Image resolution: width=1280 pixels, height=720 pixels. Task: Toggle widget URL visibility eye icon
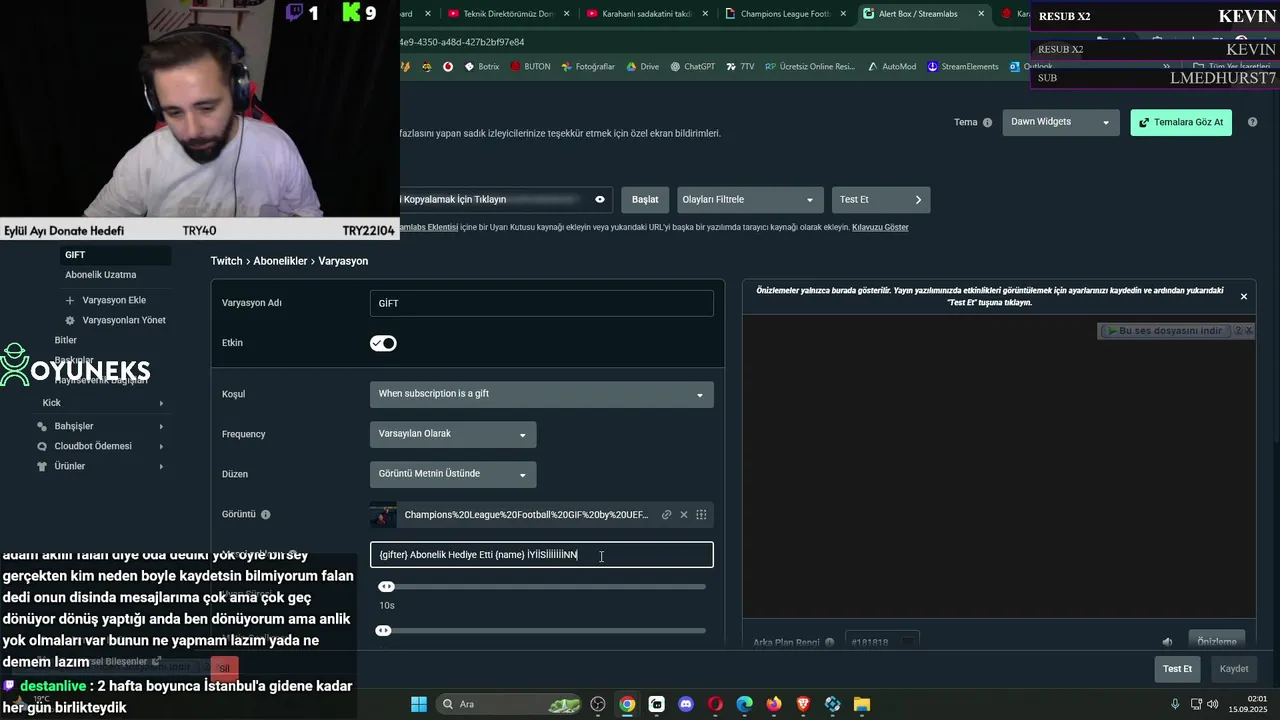600,199
